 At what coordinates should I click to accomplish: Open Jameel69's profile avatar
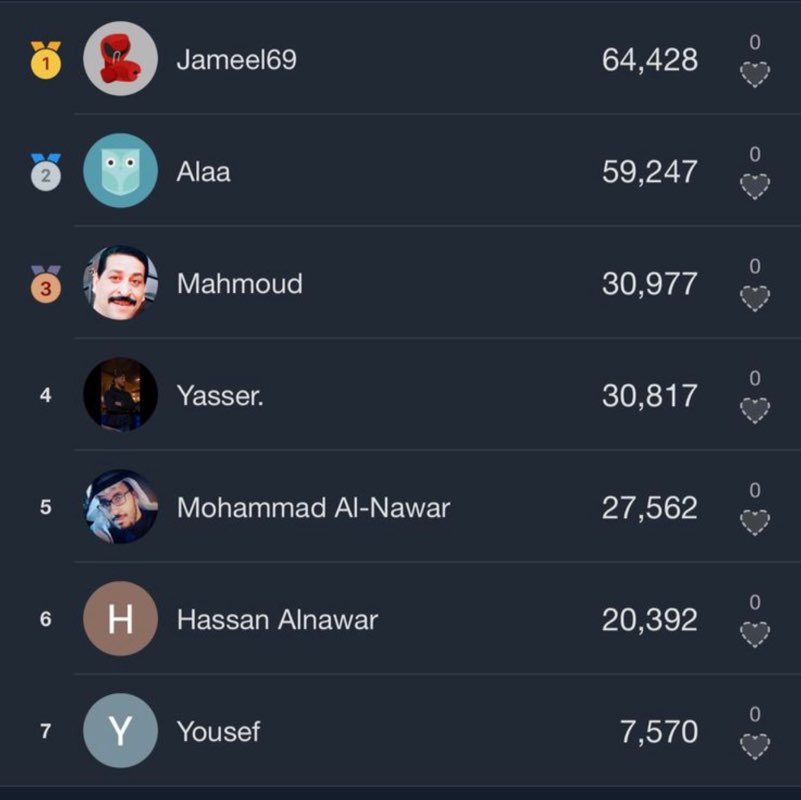120,60
